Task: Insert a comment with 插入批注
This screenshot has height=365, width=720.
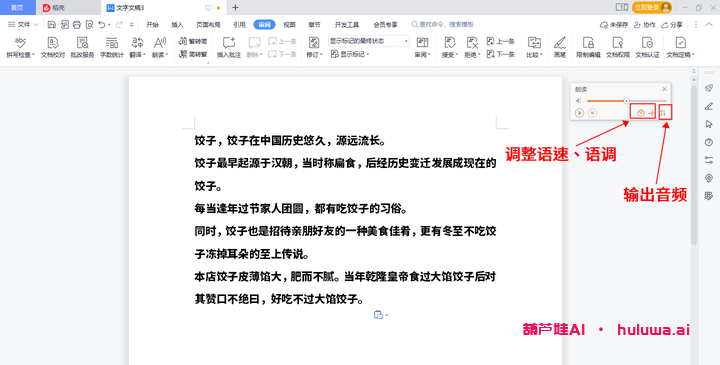Action: click(229, 48)
